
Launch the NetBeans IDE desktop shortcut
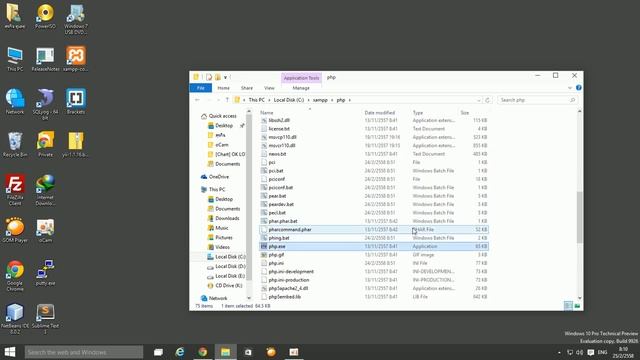(15, 318)
